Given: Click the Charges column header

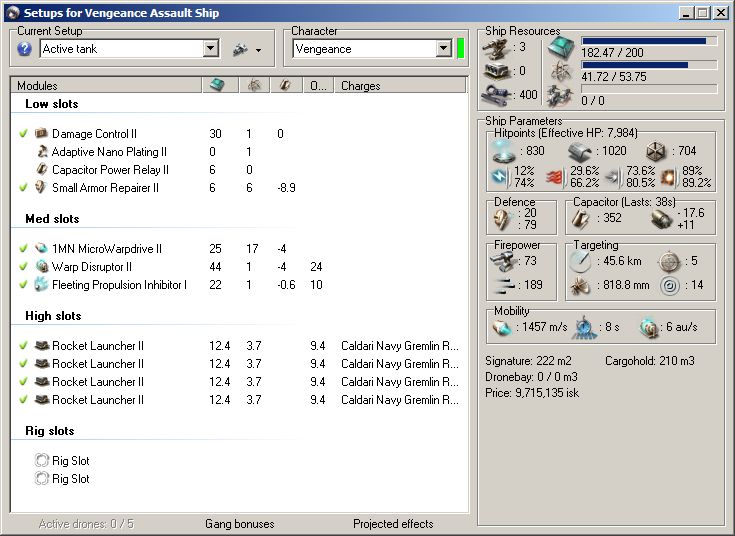Looking at the screenshot, I should coord(400,85).
